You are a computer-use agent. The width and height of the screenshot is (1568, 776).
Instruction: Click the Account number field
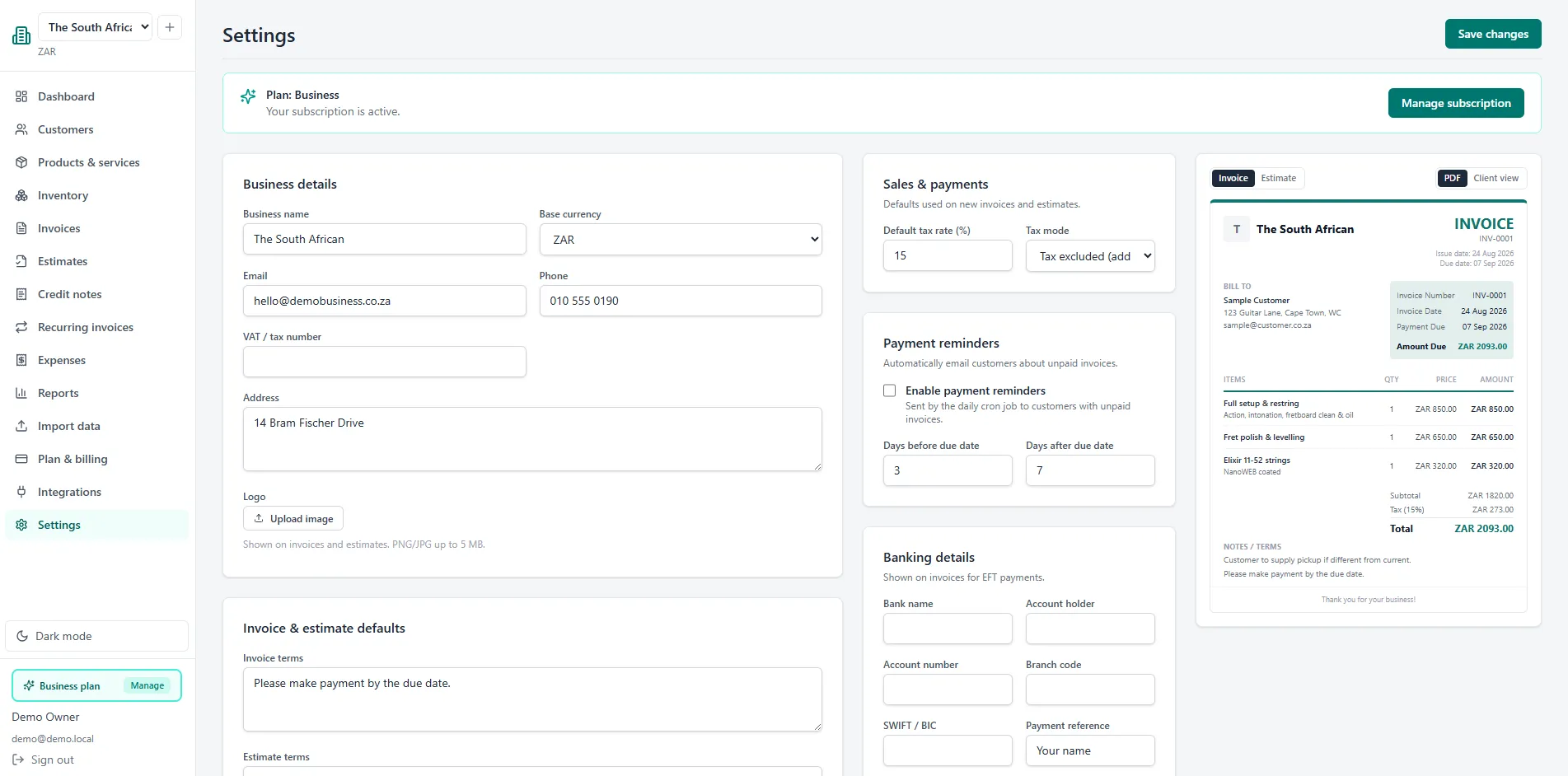[948, 690]
